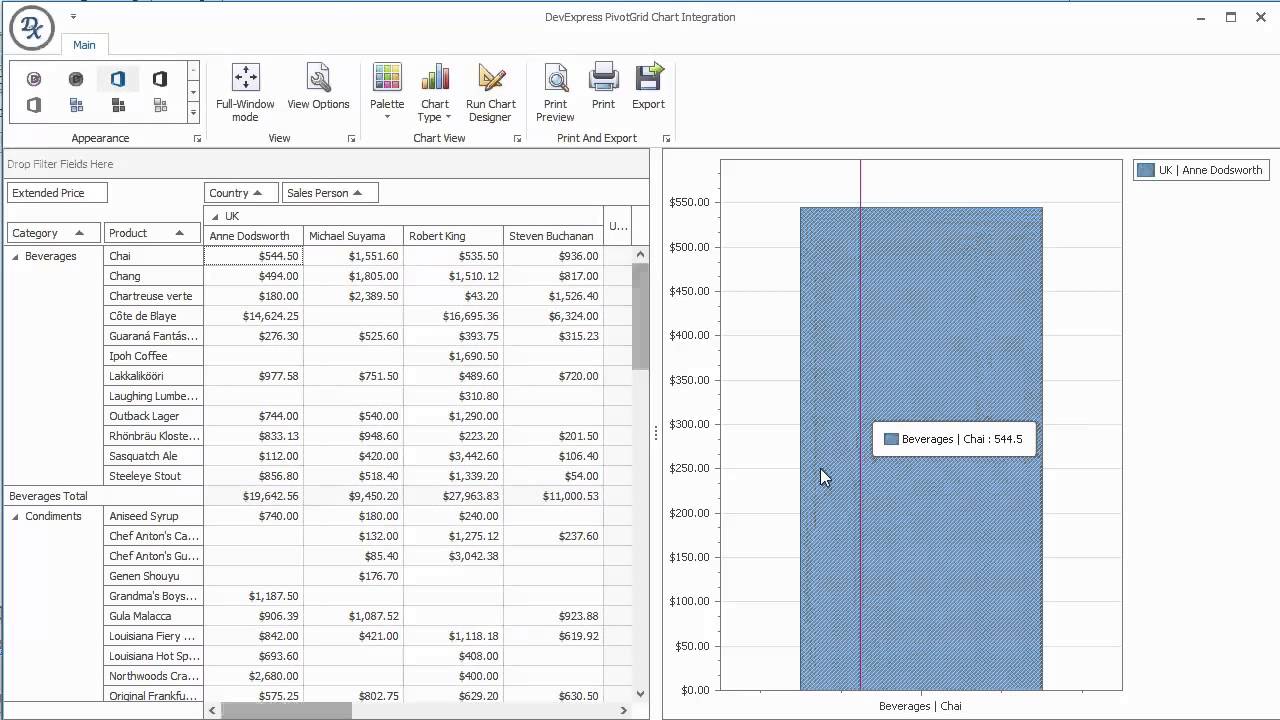Open the Palette dropdown
This screenshot has width=1280, height=720.
(387, 93)
